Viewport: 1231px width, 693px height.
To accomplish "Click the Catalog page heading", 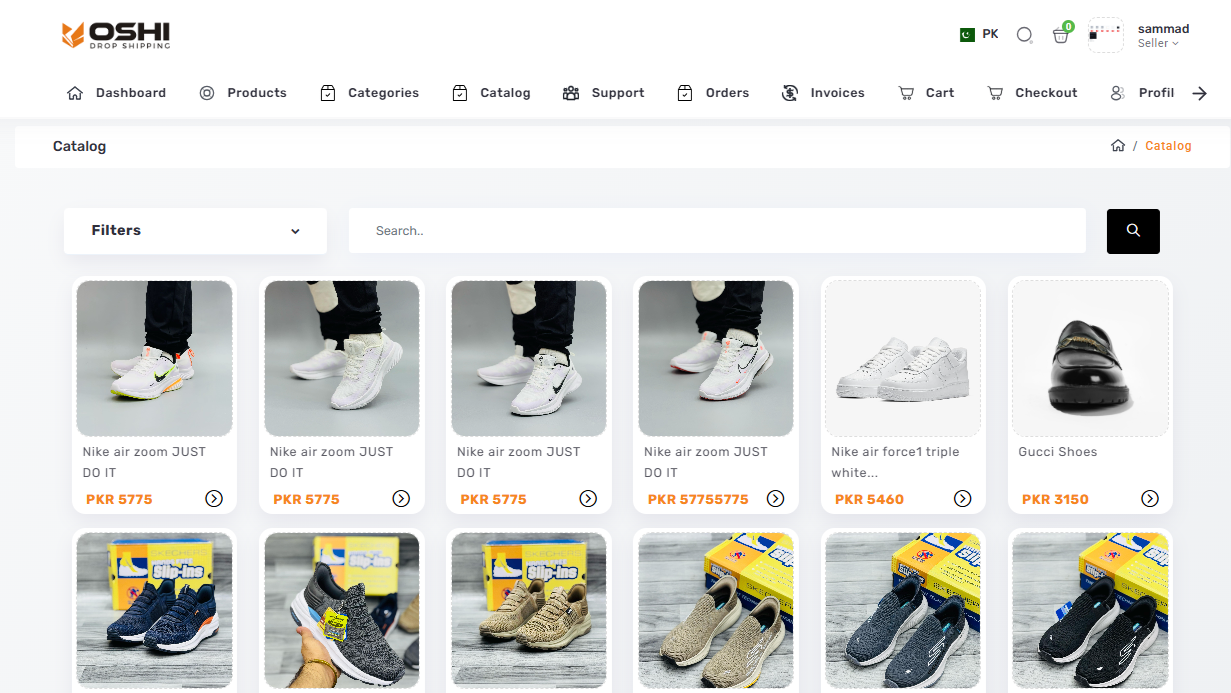I will (x=79, y=146).
